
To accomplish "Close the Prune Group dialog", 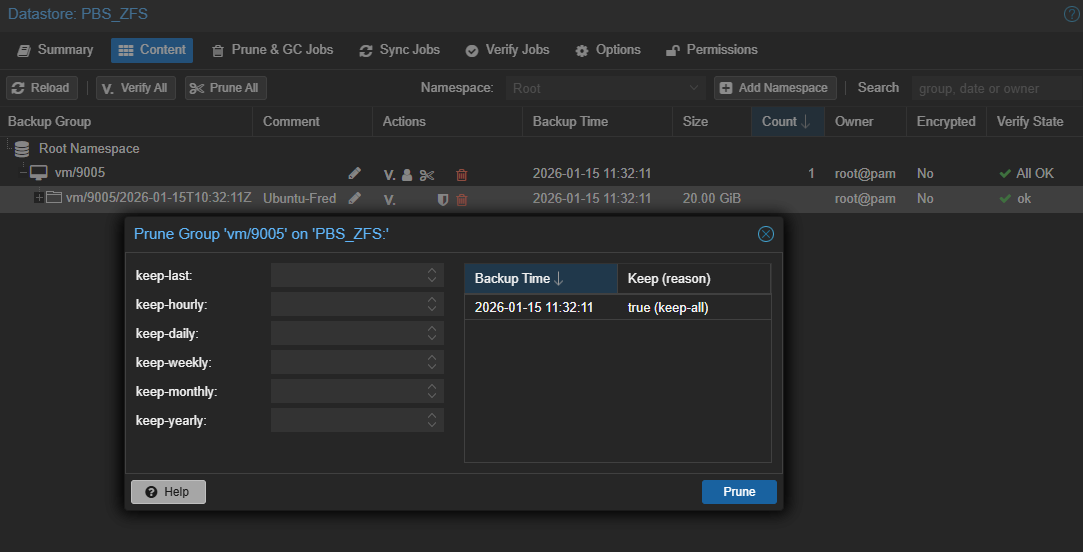I will click(x=766, y=234).
